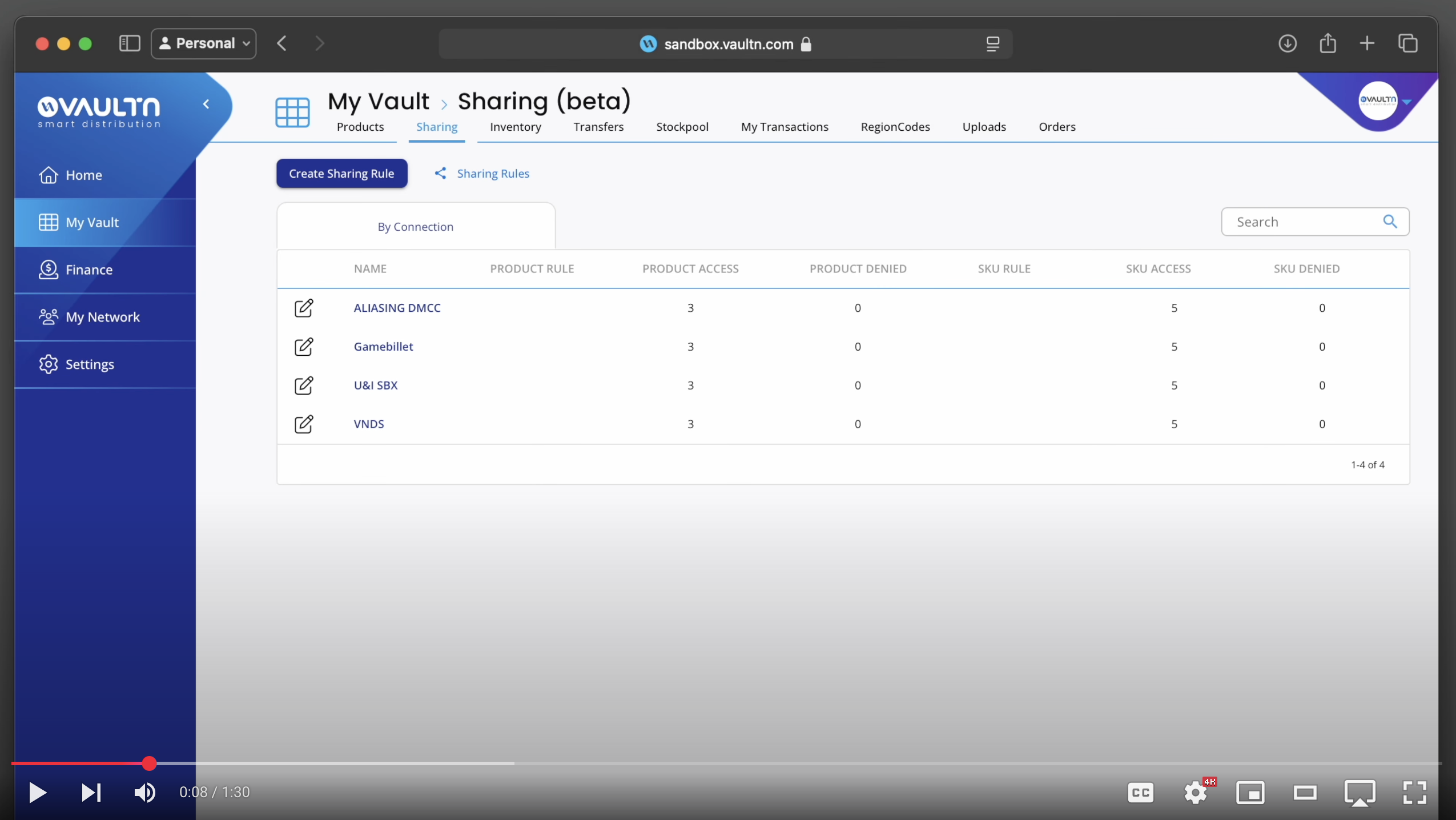Open the VaultN profile avatar
The width and height of the screenshot is (1456, 820).
tap(1377, 101)
